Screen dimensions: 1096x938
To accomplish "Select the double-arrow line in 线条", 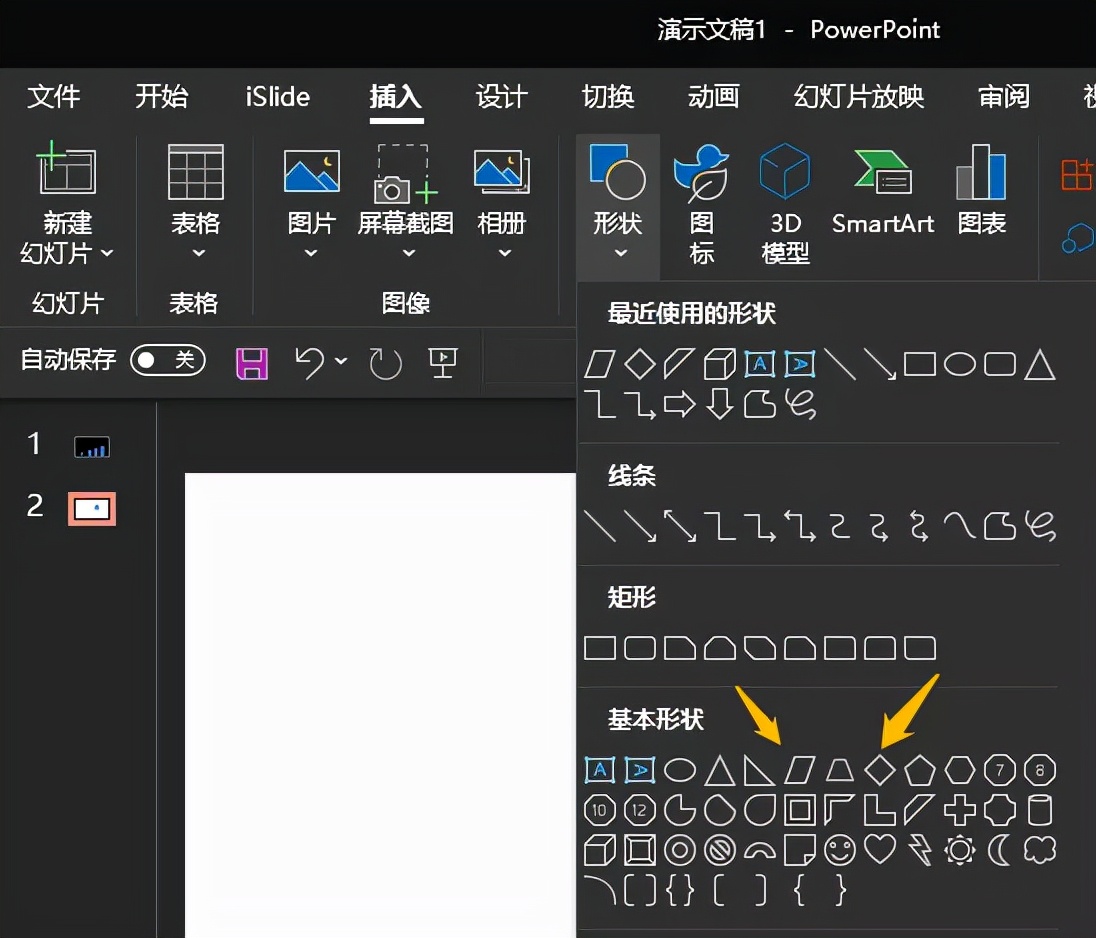I will click(x=679, y=526).
